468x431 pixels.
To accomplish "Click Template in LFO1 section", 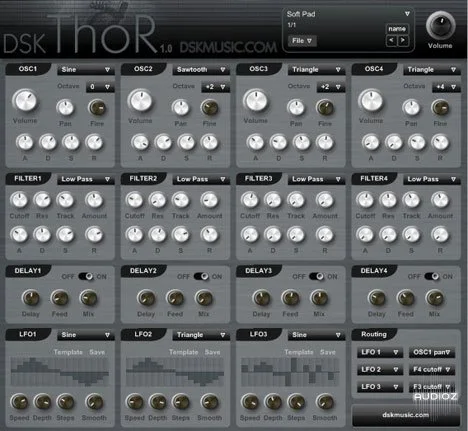I will pyautogui.click(x=68, y=352).
